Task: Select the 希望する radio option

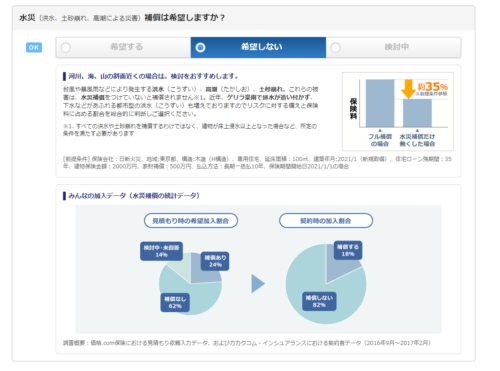Action: 123,47
